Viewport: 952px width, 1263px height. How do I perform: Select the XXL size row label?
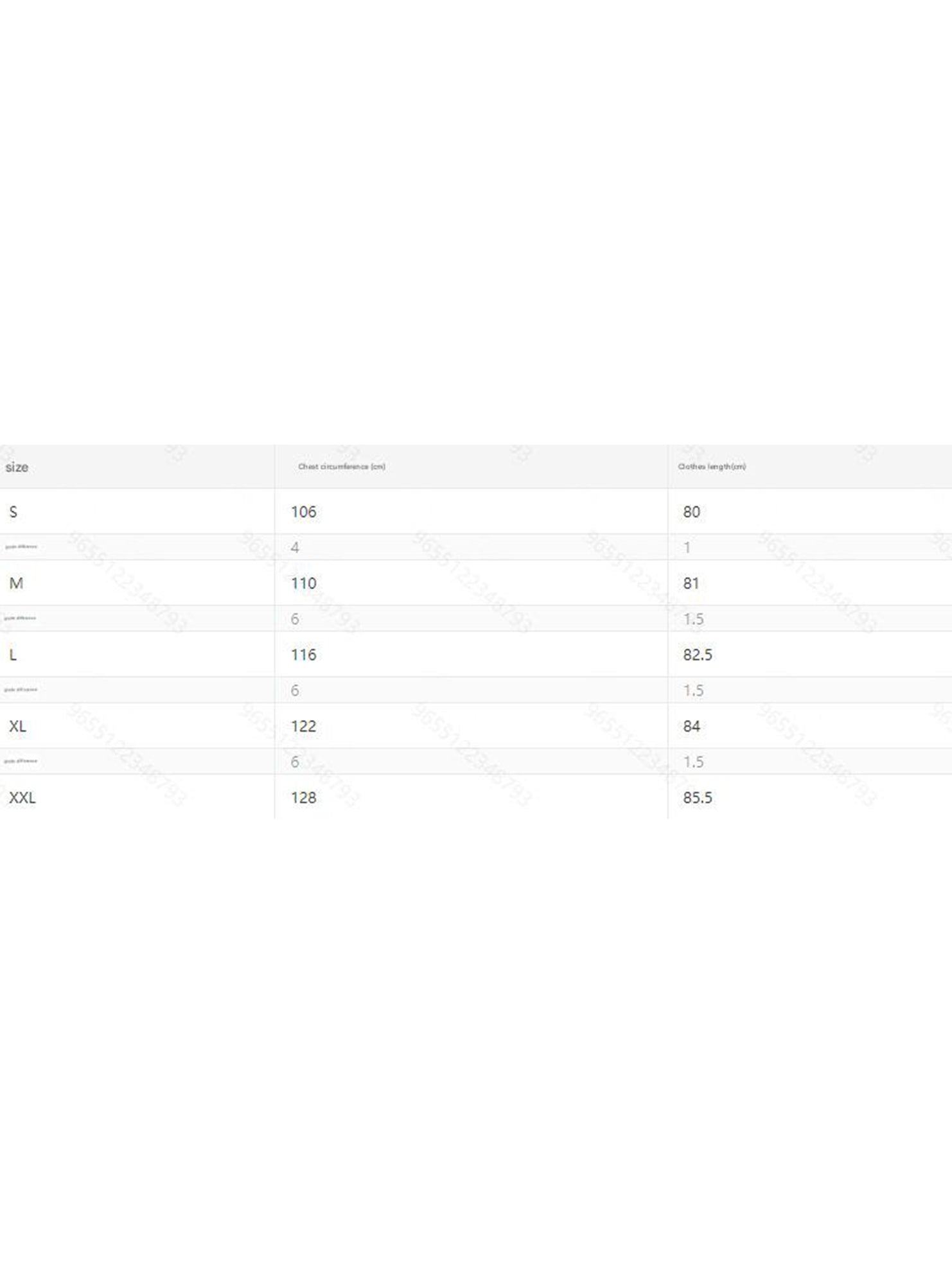(22, 797)
